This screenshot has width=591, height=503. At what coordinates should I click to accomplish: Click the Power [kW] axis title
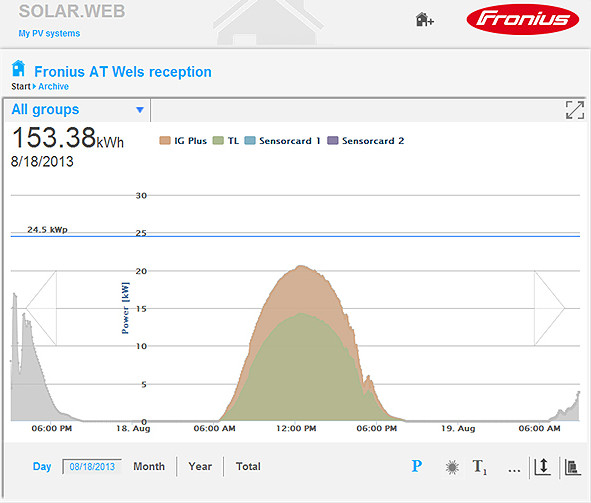click(x=126, y=308)
